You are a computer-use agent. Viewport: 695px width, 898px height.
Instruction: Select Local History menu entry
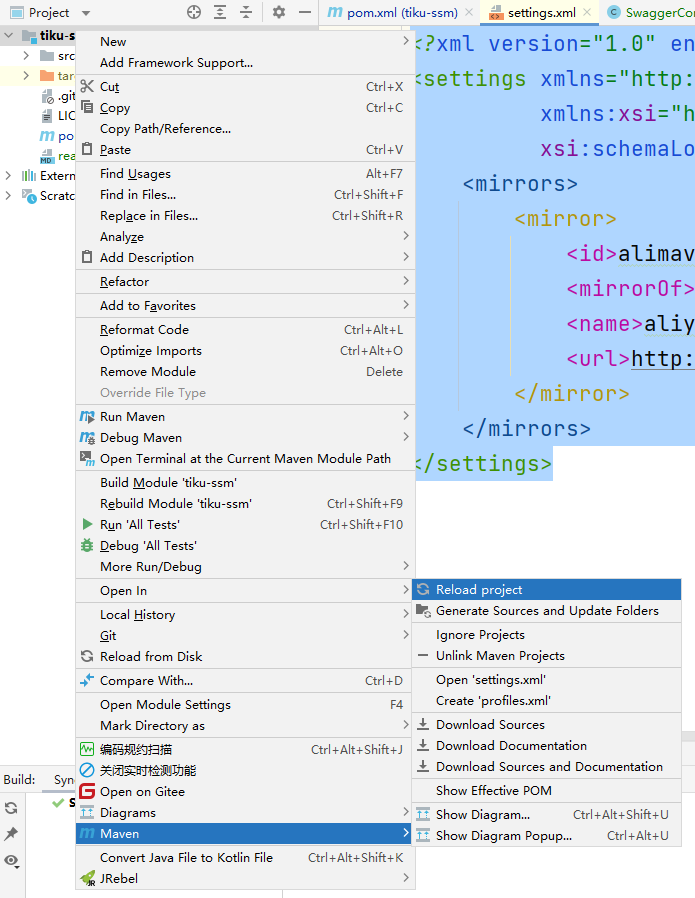(245, 615)
